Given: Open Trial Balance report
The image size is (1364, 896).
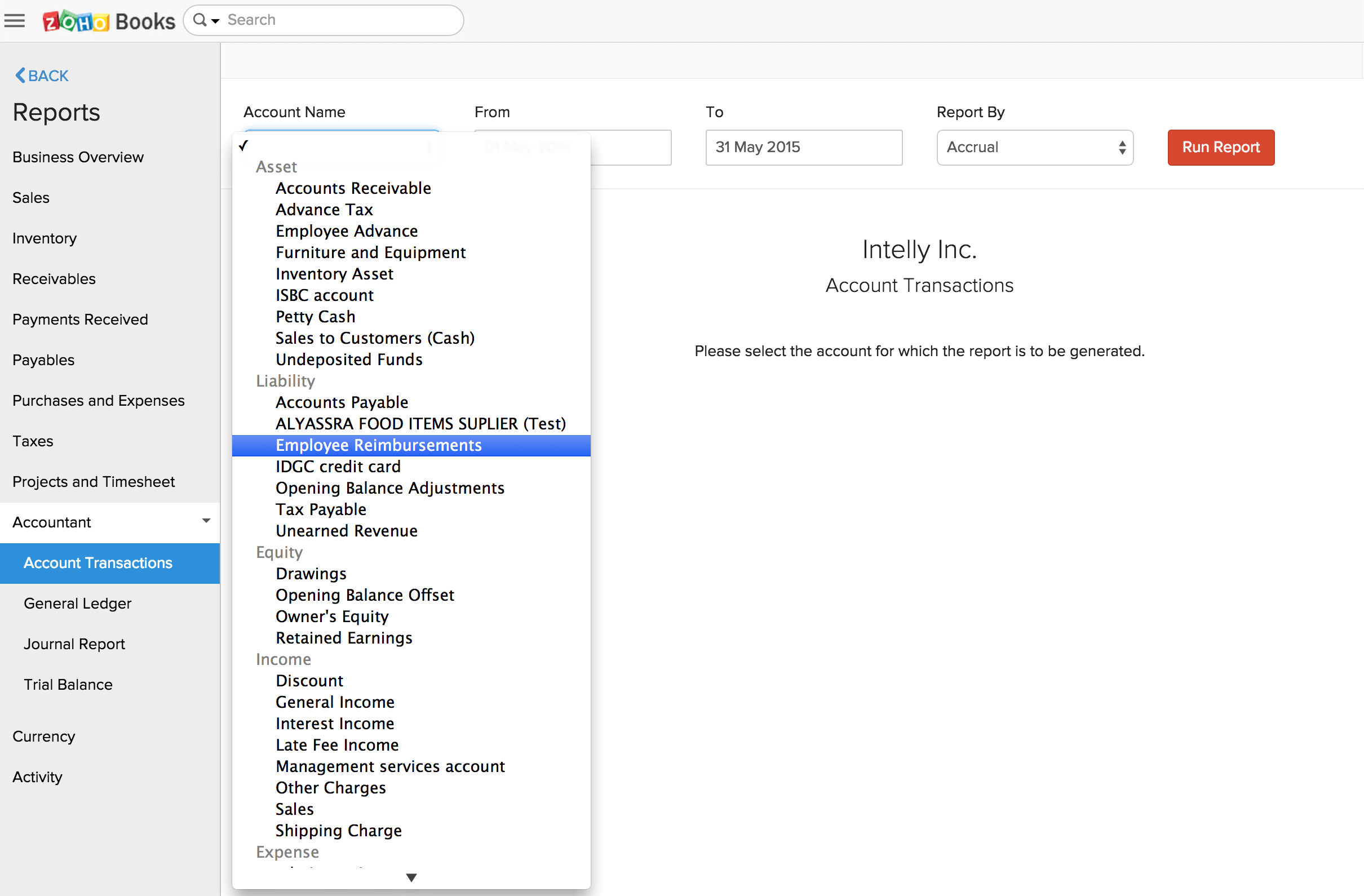Looking at the screenshot, I should point(68,685).
